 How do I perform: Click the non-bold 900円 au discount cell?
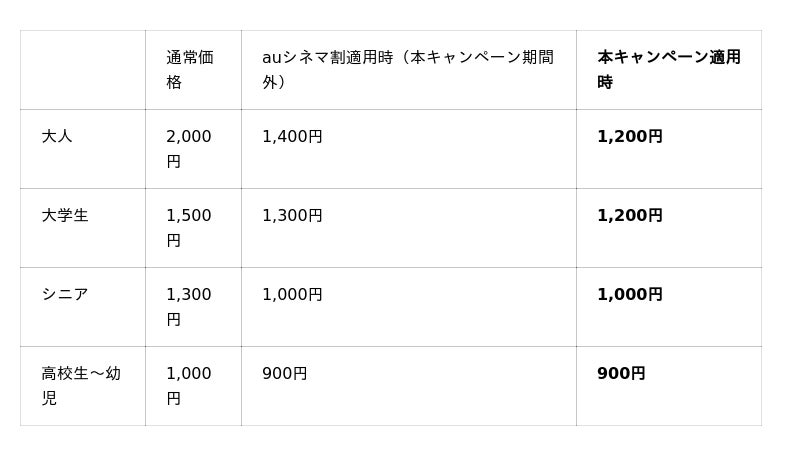tap(284, 373)
